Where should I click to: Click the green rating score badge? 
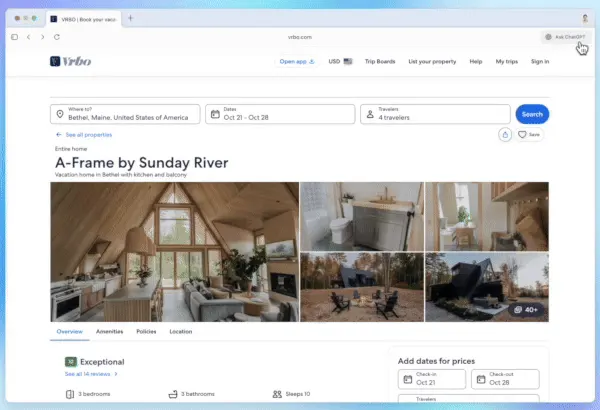pyautogui.click(x=71, y=362)
